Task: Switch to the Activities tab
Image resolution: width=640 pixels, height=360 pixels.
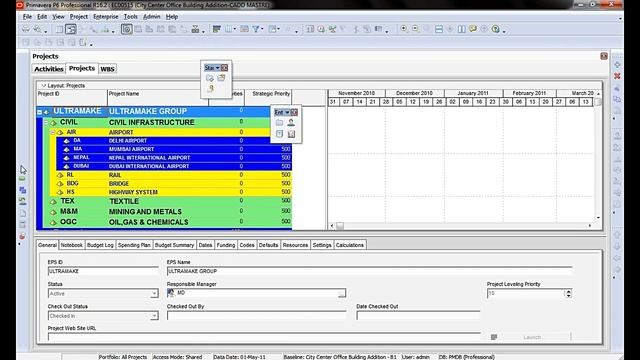Action: click(x=49, y=69)
